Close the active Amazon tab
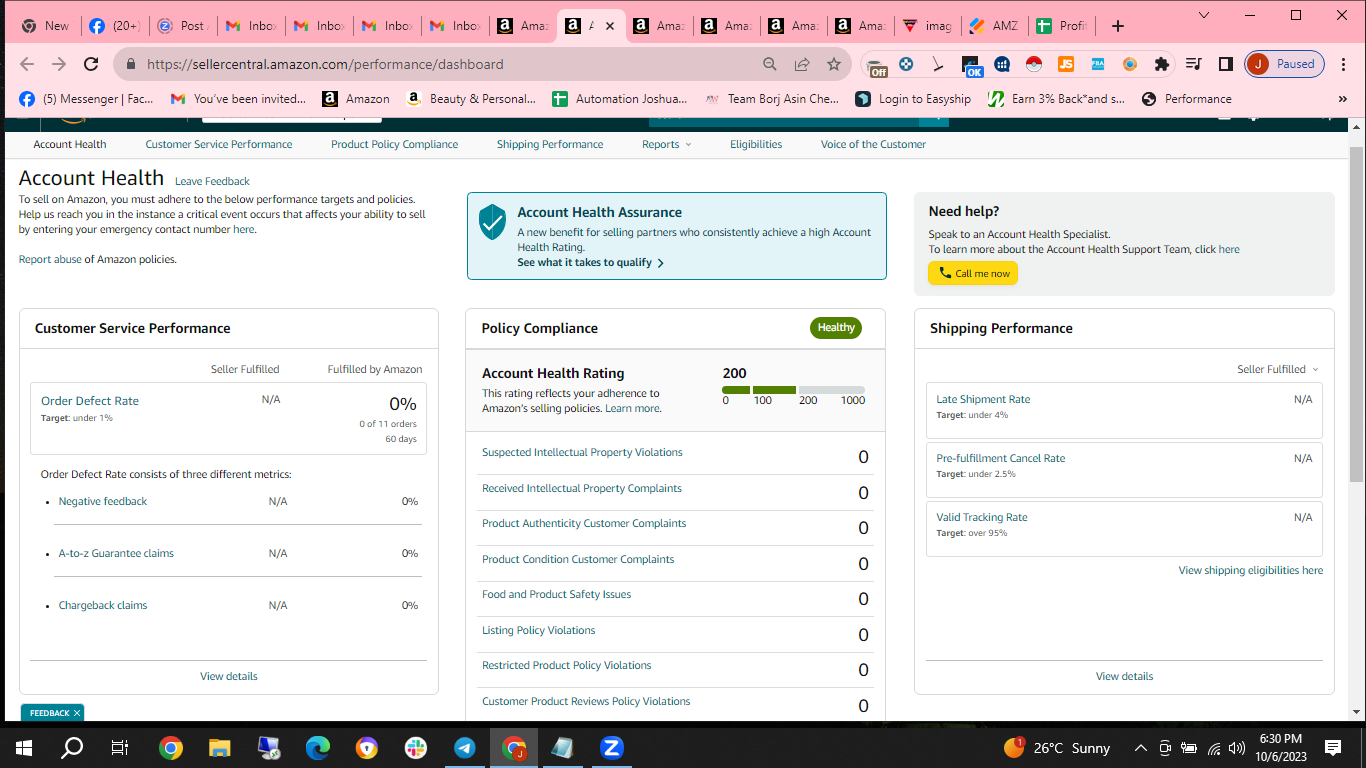The height and width of the screenshot is (768, 1366). [610, 26]
